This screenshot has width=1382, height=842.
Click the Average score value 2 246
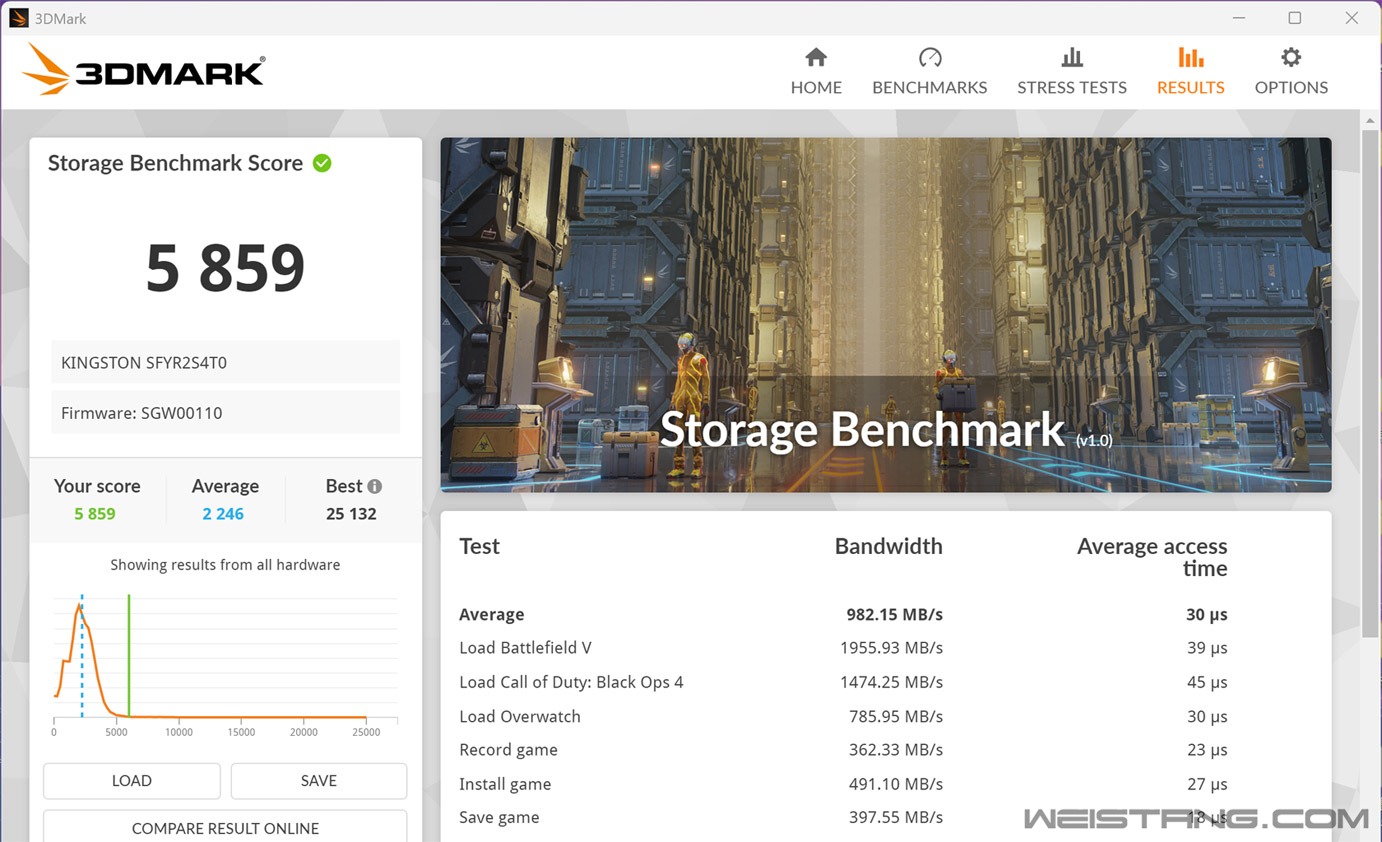pyautogui.click(x=223, y=514)
